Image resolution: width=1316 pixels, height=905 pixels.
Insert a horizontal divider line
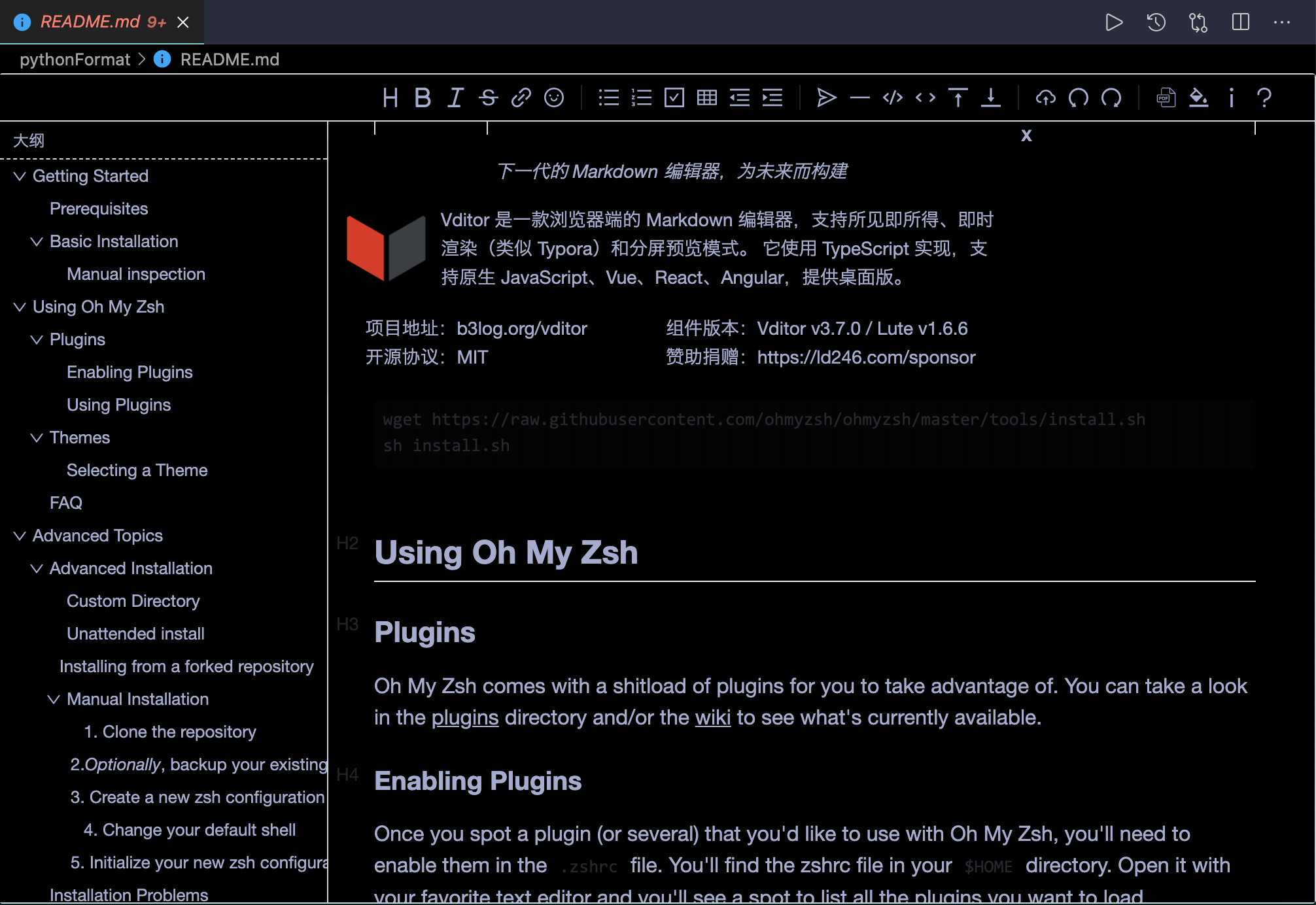coord(859,98)
